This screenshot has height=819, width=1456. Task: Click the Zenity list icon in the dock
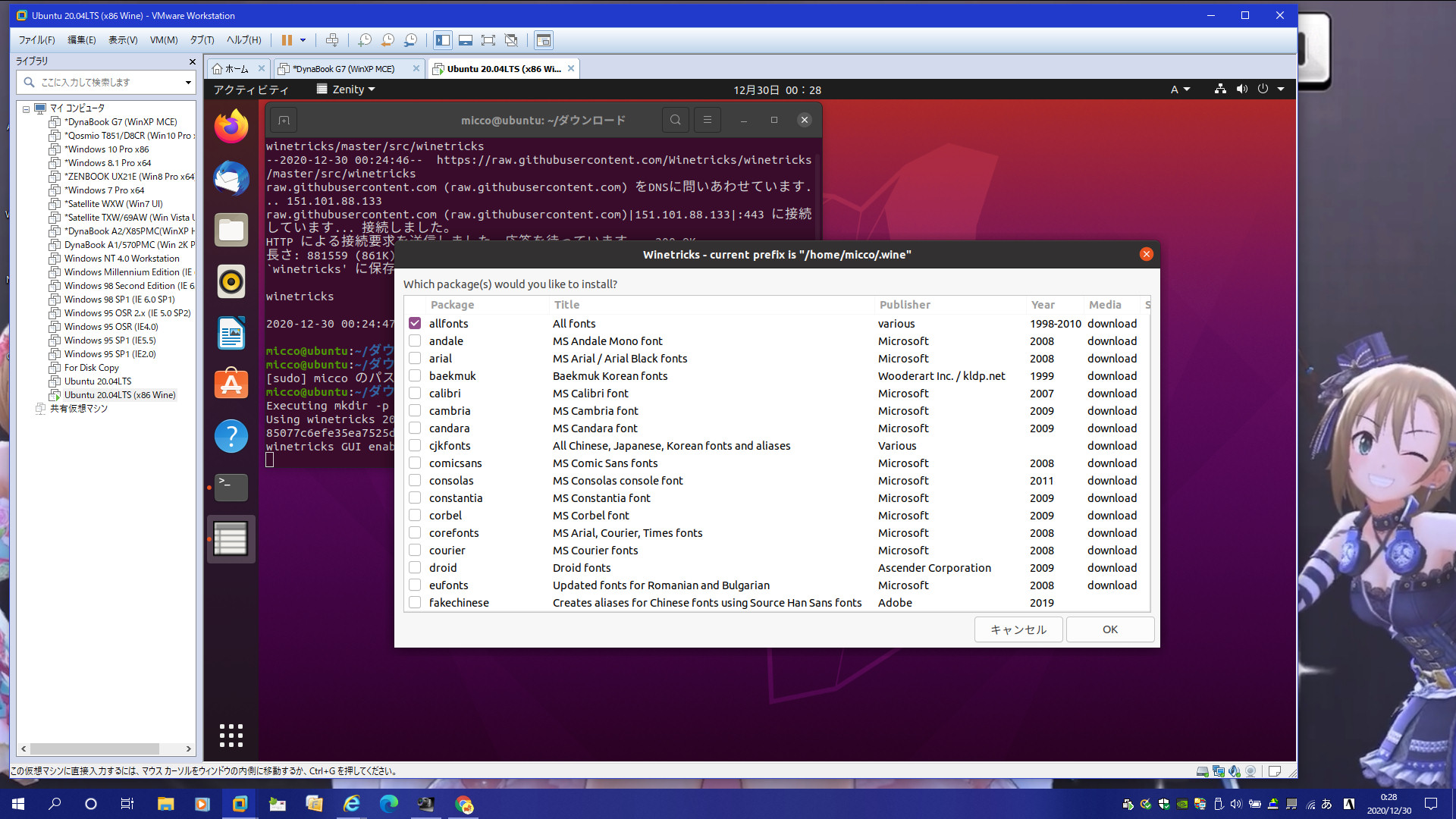pyautogui.click(x=231, y=539)
